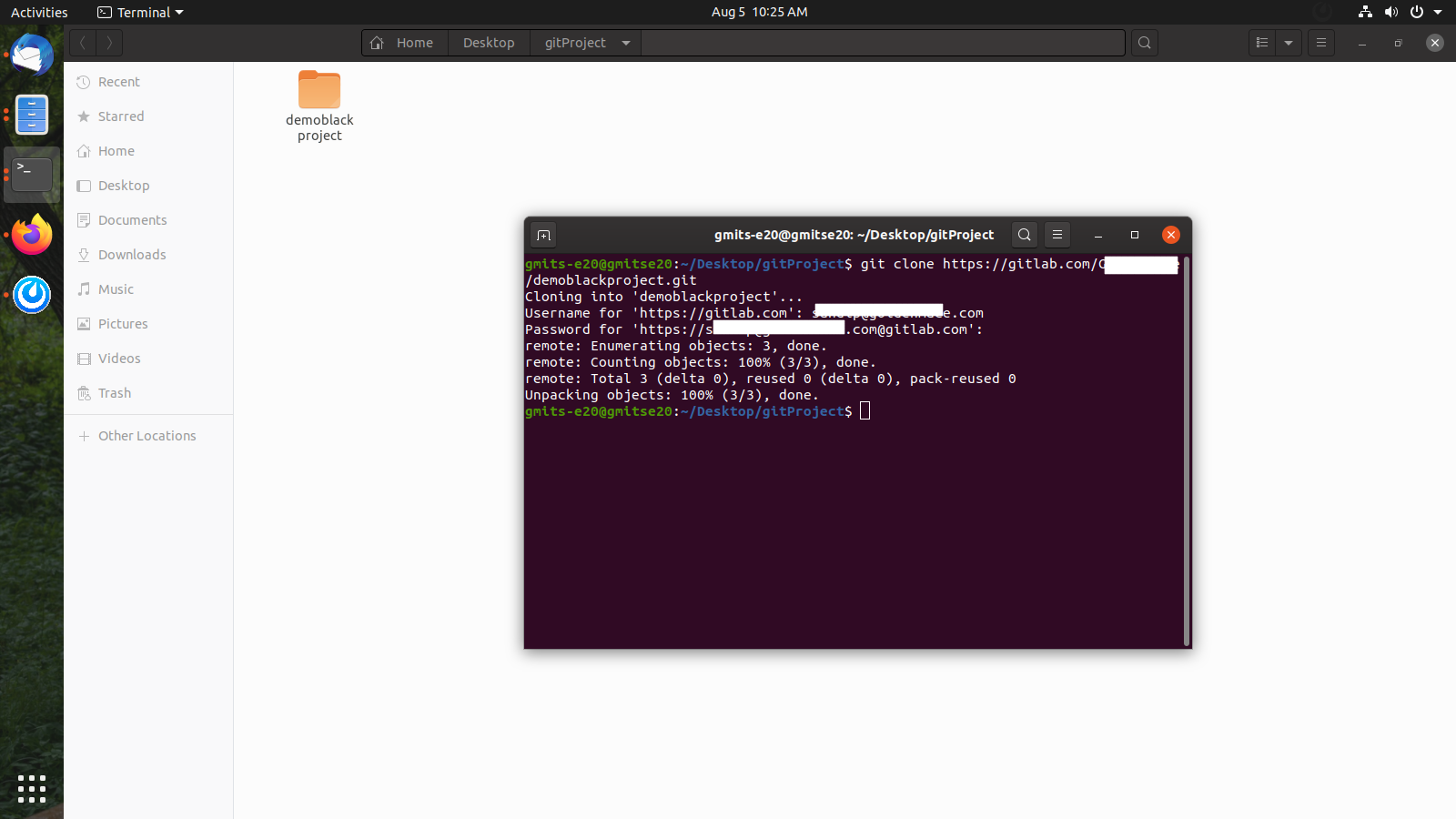Navigate to Desktop in path bar
This screenshot has width=1456, height=819.
pyautogui.click(x=489, y=43)
